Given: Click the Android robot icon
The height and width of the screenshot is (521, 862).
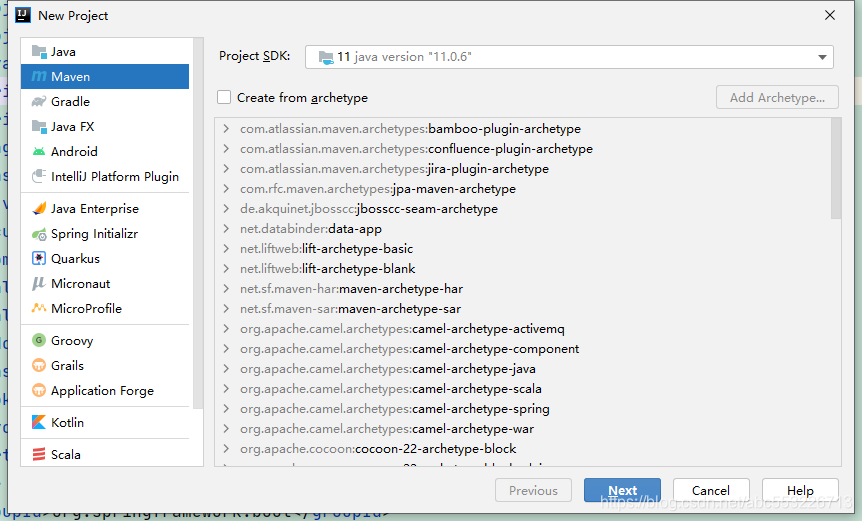Looking at the screenshot, I should point(39,152).
